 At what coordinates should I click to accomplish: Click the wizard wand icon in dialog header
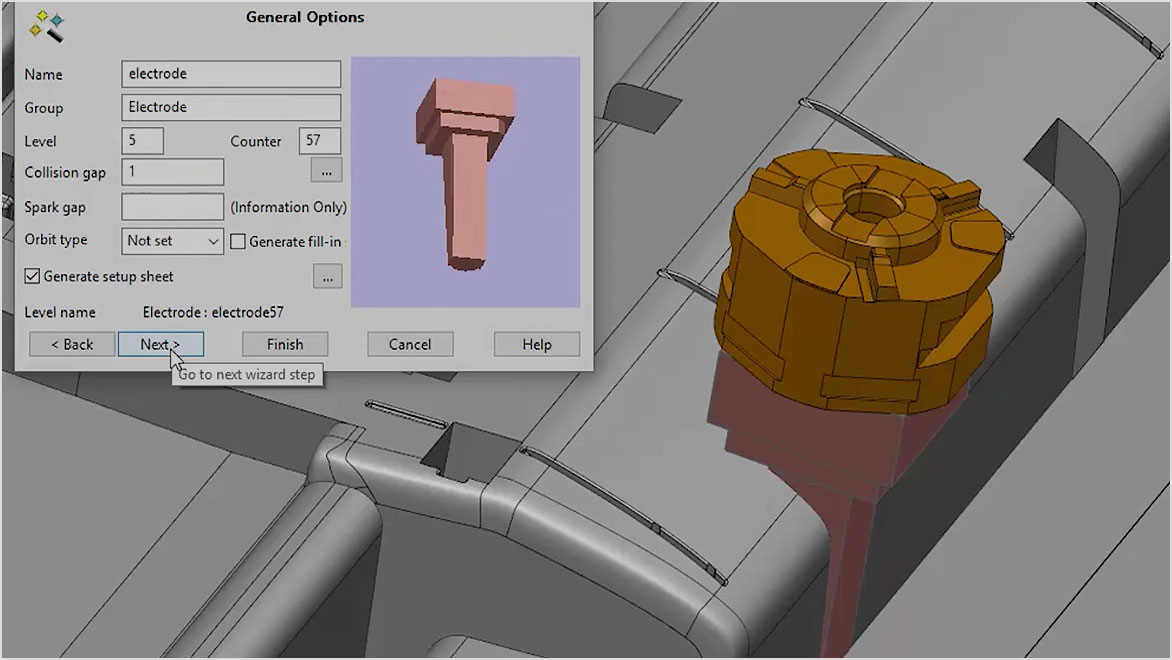click(x=46, y=26)
